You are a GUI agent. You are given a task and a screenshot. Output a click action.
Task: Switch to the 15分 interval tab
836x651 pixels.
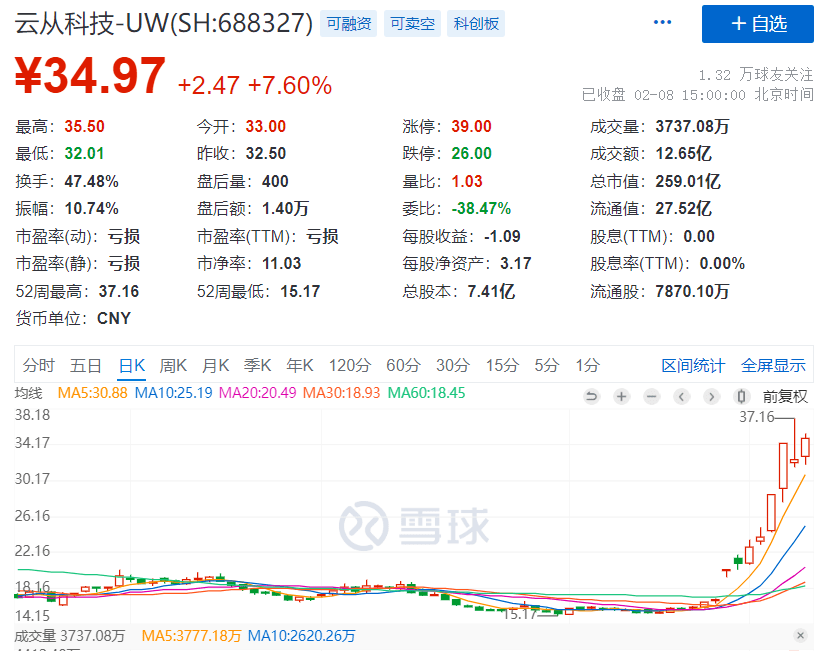pos(502,365)
